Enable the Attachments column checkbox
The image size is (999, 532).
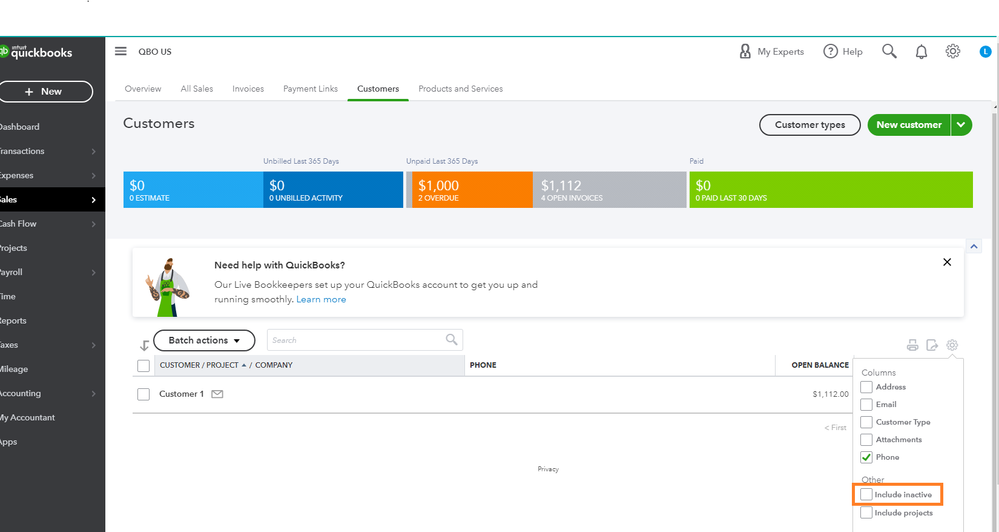866,440
